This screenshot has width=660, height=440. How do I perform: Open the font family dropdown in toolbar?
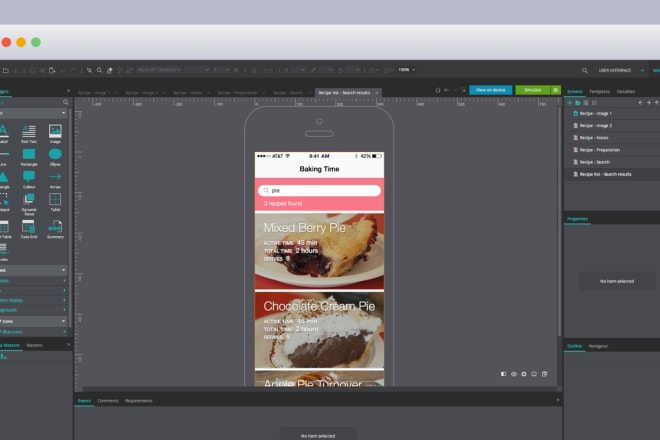pyautogui.click(x=159, y=70)
